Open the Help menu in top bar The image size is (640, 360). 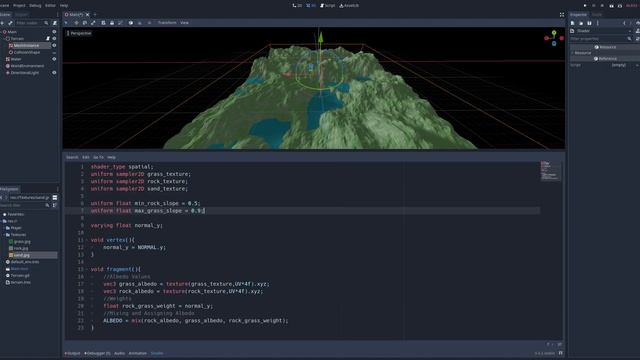64,6
